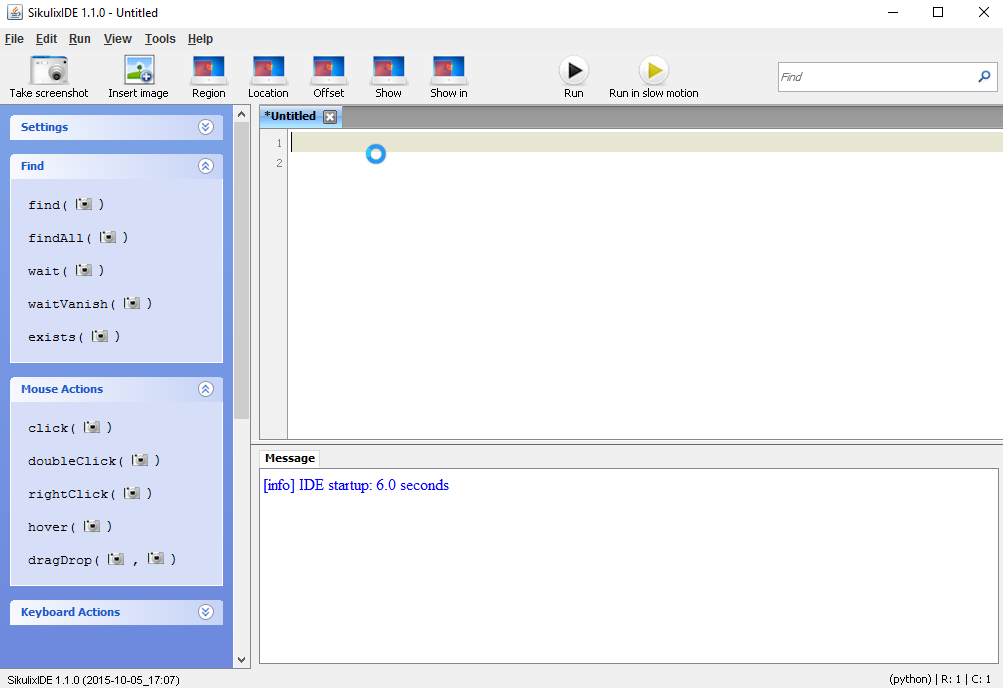
Task: Expand the Keyboard Actions panel chevron
Action: tap(205, 612)
